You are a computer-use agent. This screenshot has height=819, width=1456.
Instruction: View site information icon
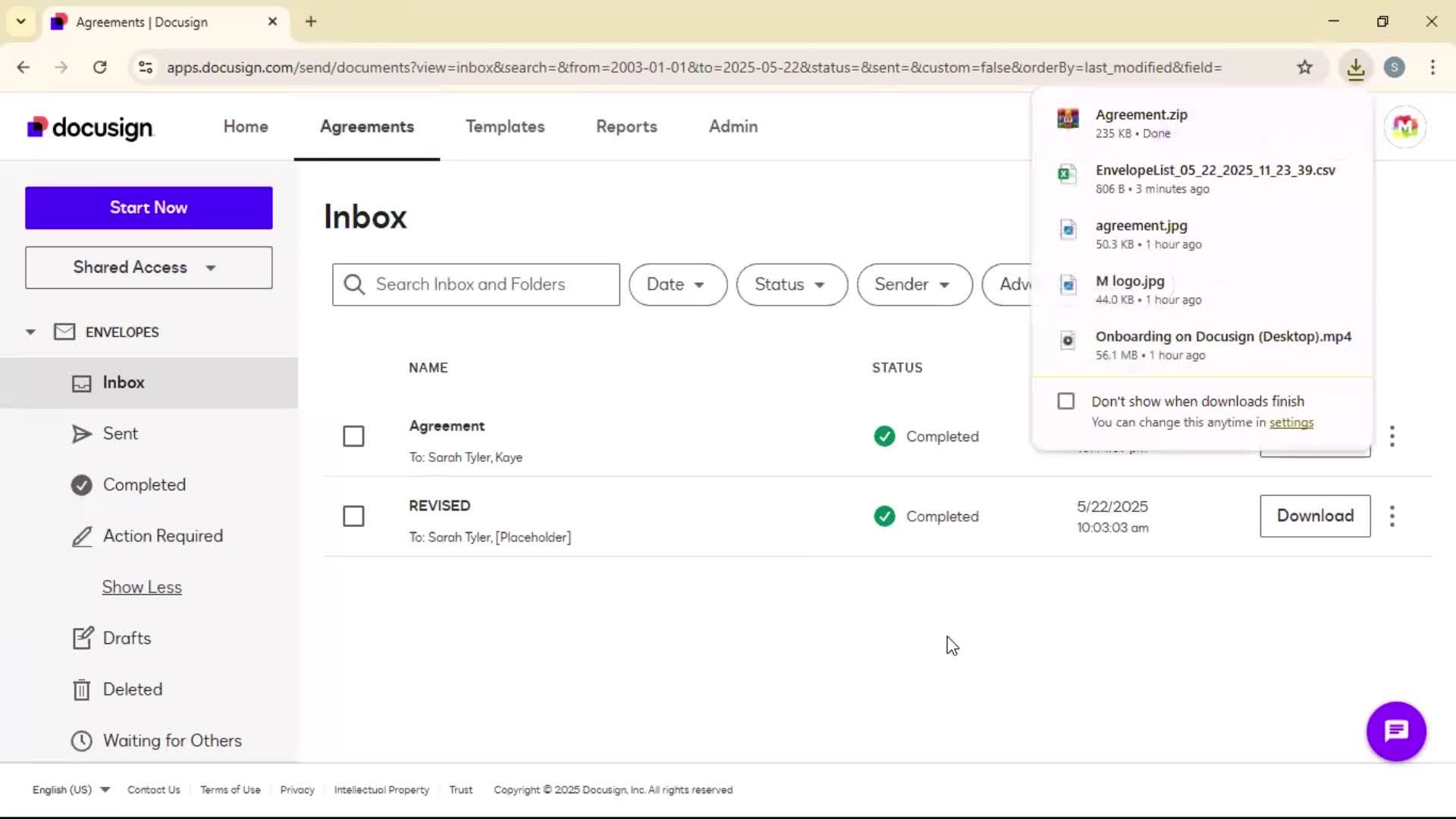click(146, 67)
